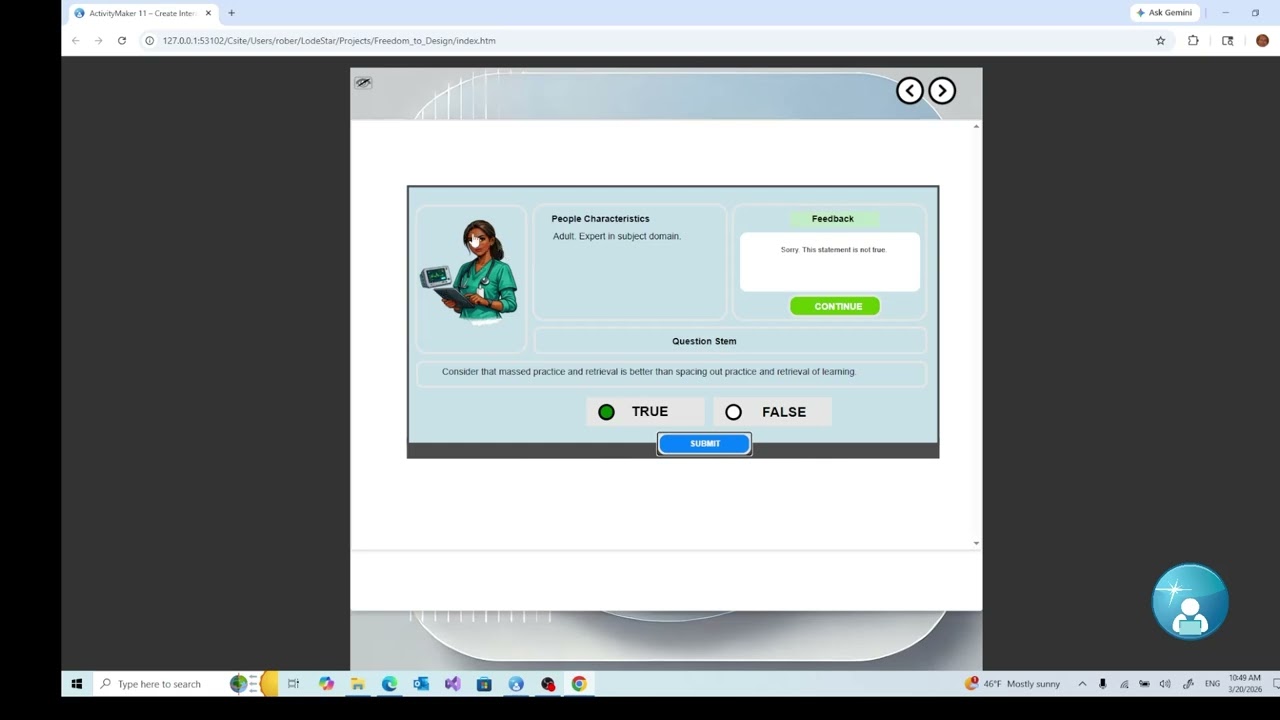The height and width of the screenshot is (720, 1280).
Task: Open File Explorer from the taskbar
Action: tap(357, 684)
